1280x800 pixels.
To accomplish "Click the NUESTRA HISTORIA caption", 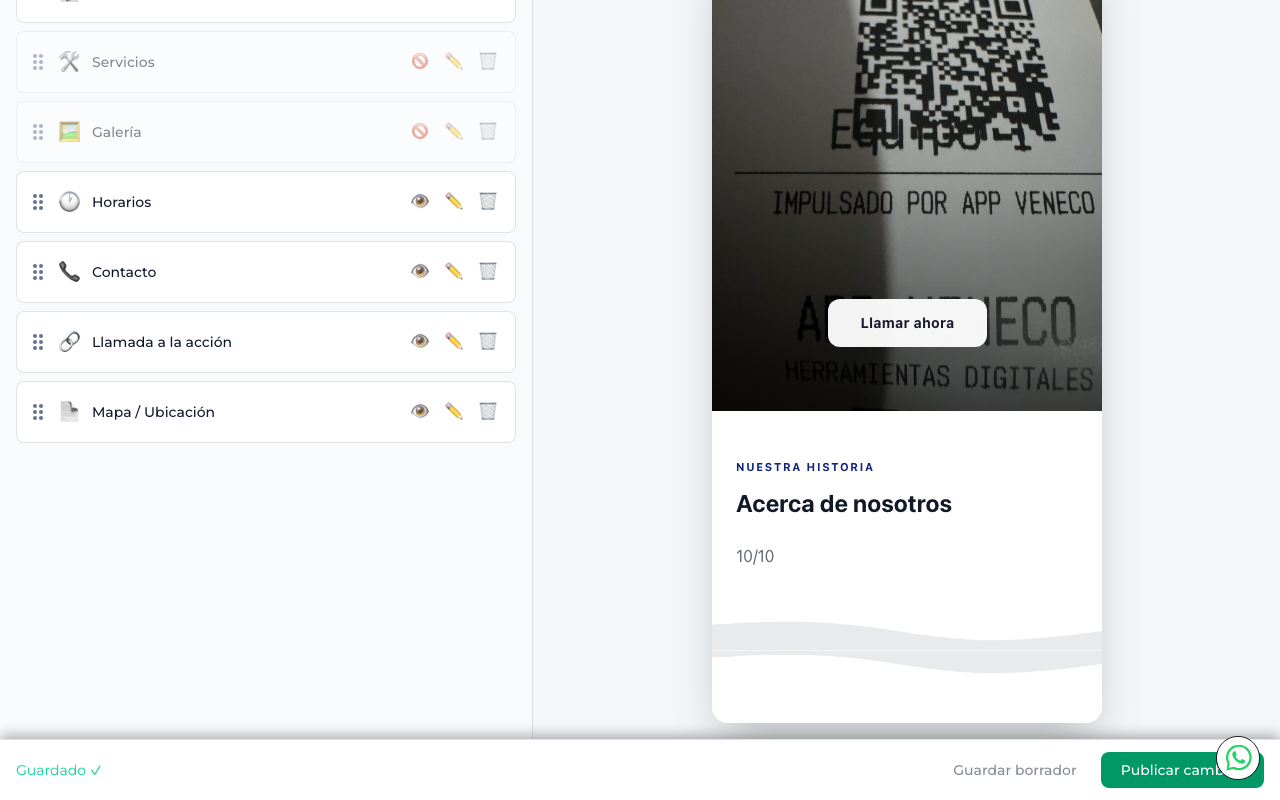I will (805, 467).
